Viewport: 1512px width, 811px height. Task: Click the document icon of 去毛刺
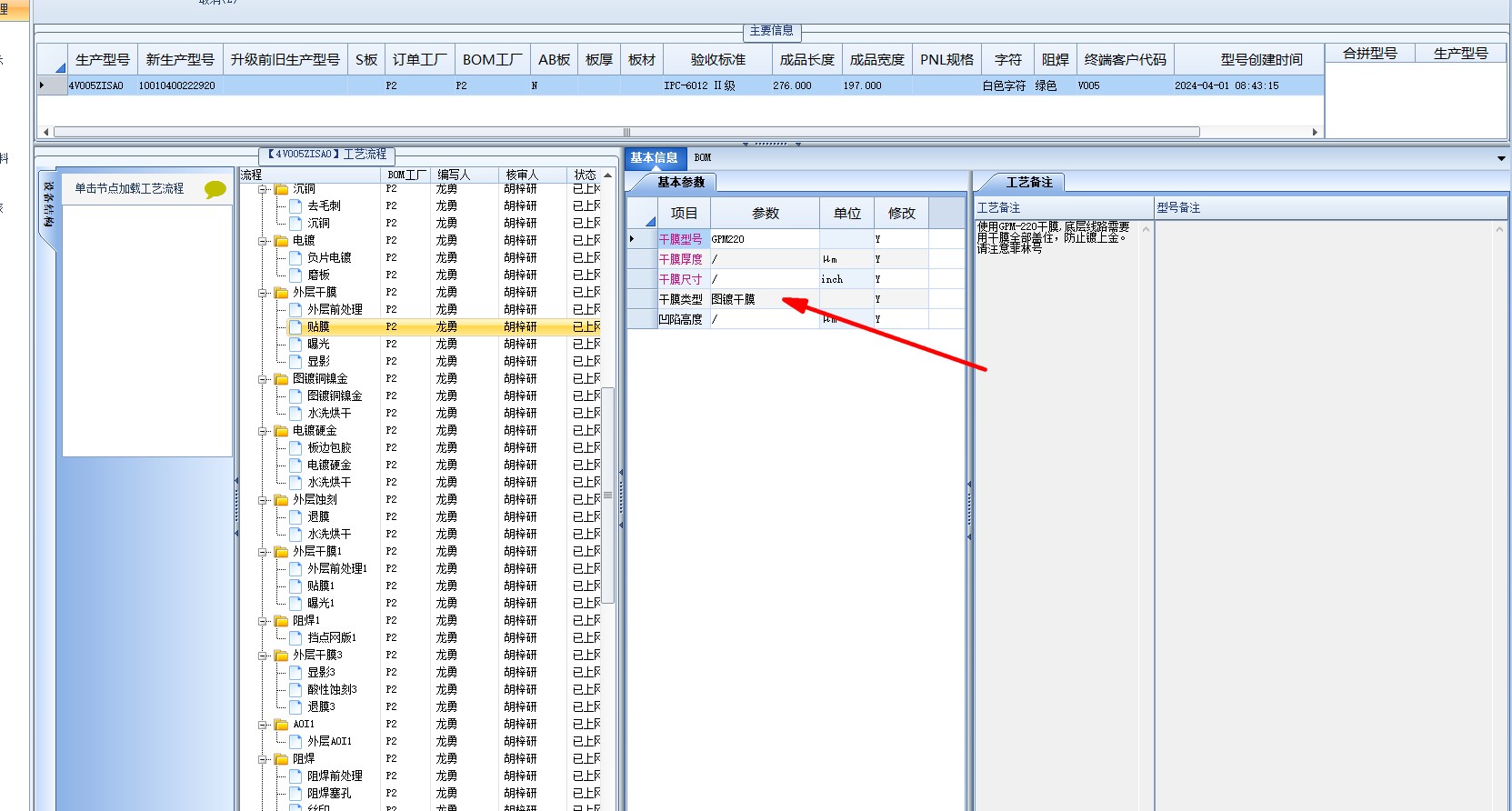295,206
